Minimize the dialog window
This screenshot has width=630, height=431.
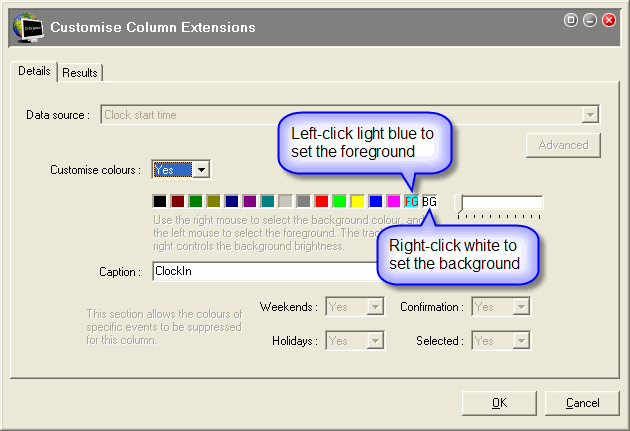590,20
